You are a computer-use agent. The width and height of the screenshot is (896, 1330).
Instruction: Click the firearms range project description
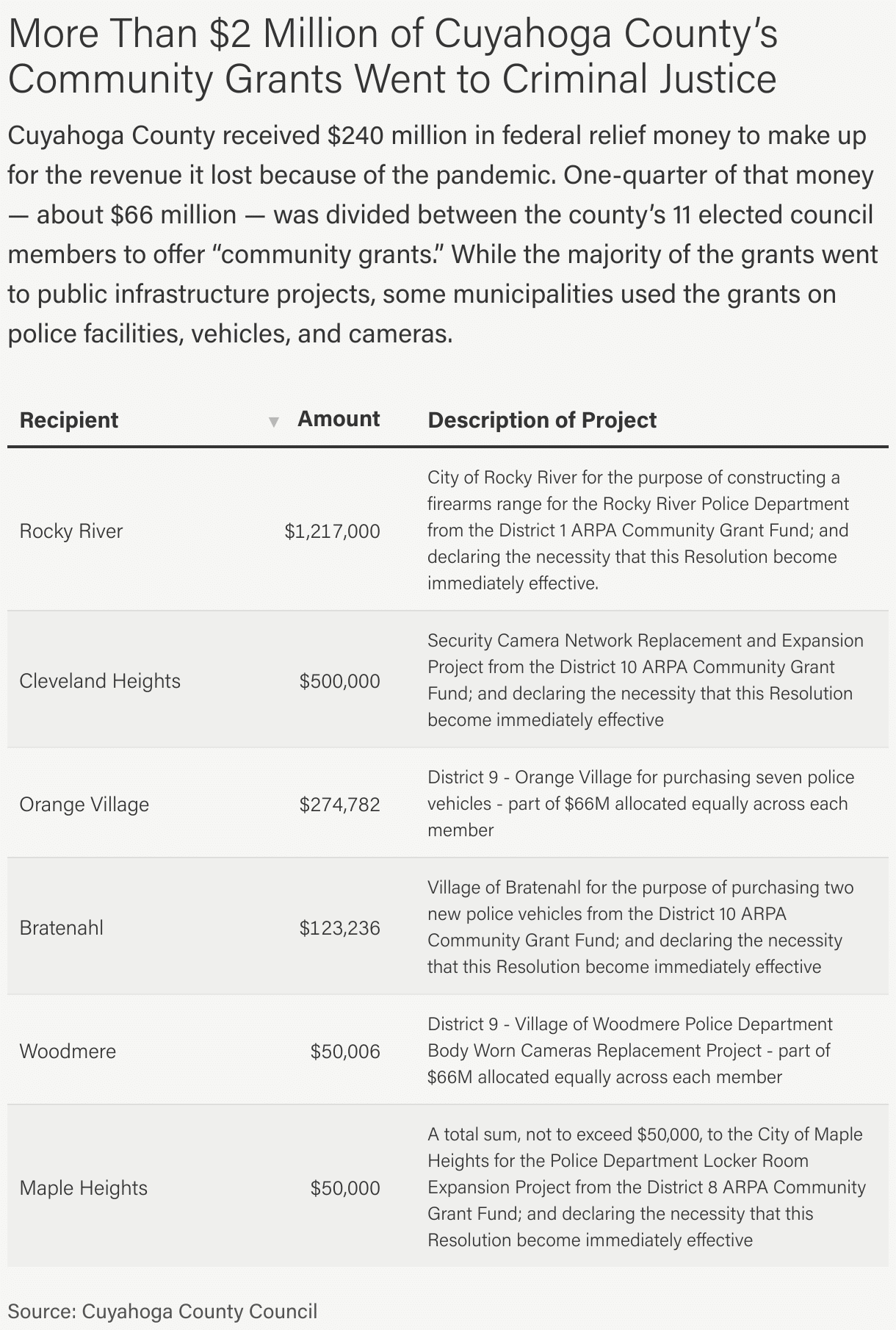pyautogui.click(x=638, y=531)
